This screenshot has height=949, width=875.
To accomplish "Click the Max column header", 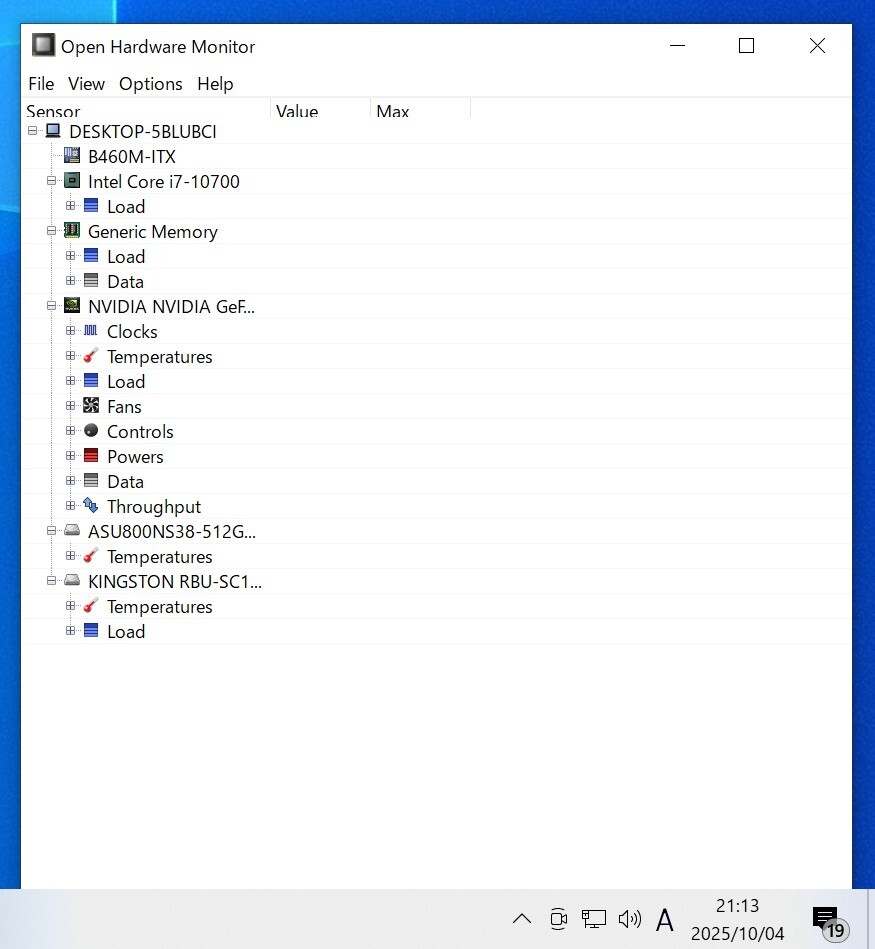I will click(420, 110).
